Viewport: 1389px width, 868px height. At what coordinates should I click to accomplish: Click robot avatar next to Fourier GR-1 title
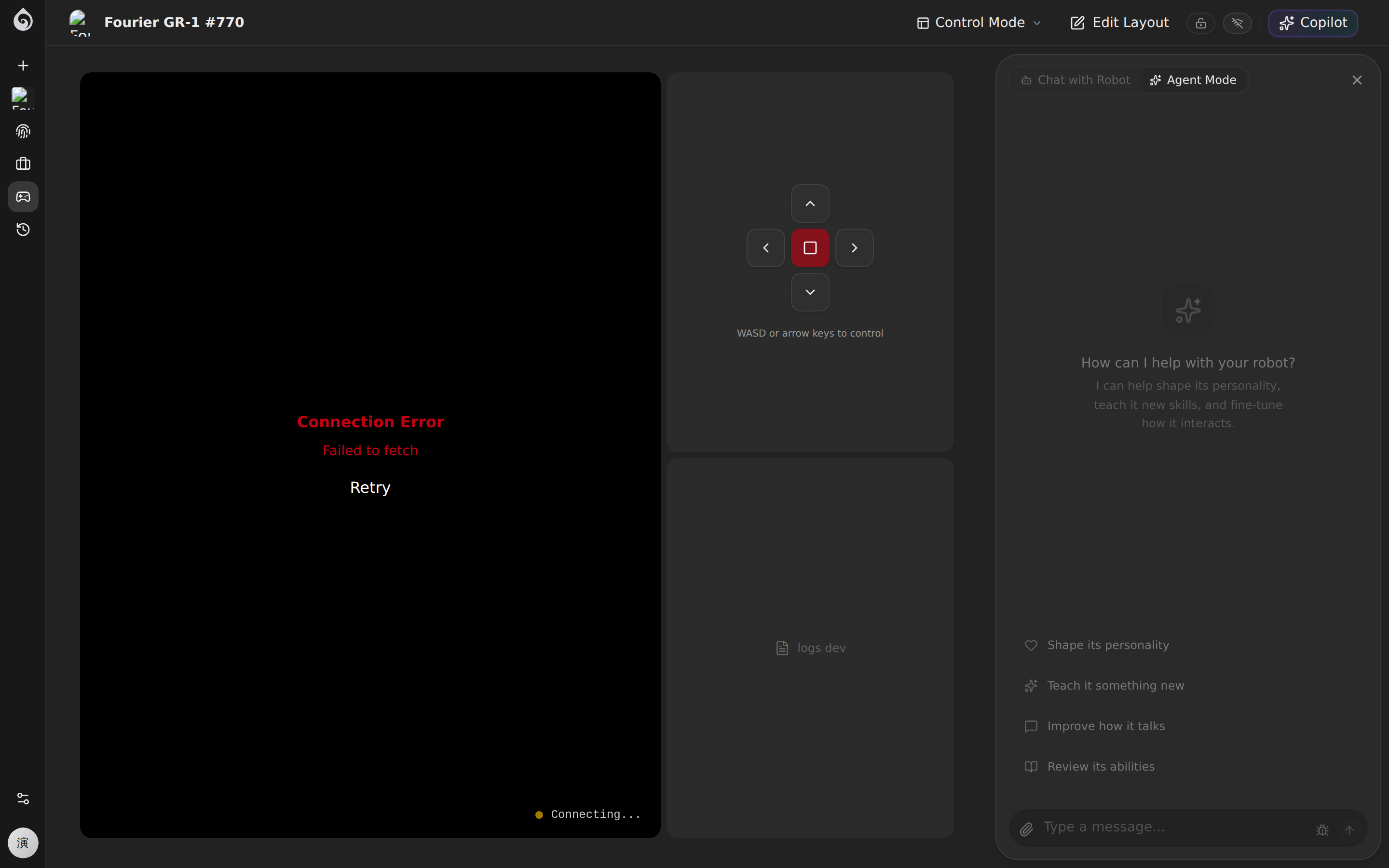tap(81, 22)
